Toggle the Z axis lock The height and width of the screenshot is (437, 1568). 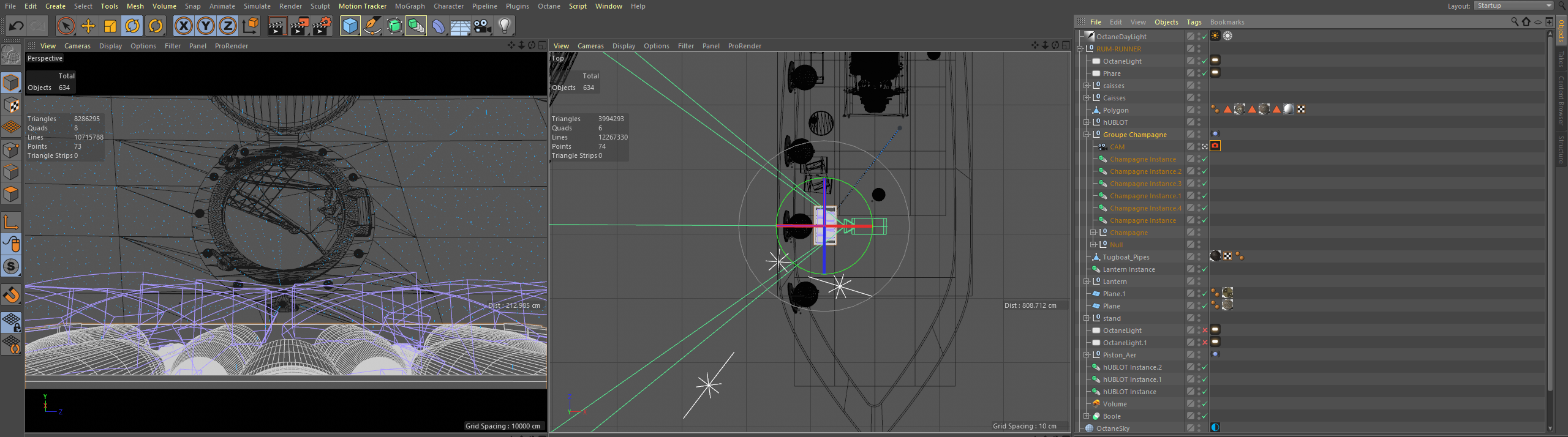point(228,26)
